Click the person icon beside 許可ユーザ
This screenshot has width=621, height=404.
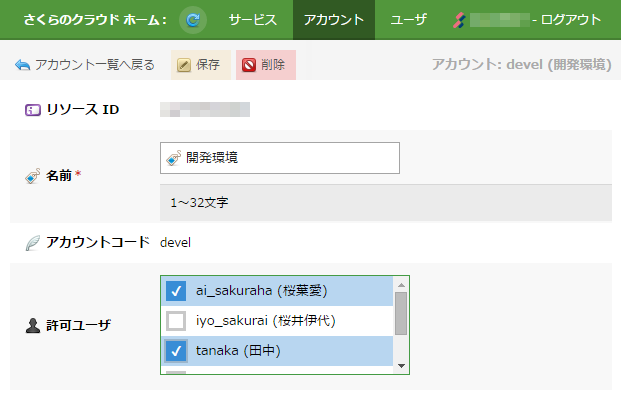(32, 325)
